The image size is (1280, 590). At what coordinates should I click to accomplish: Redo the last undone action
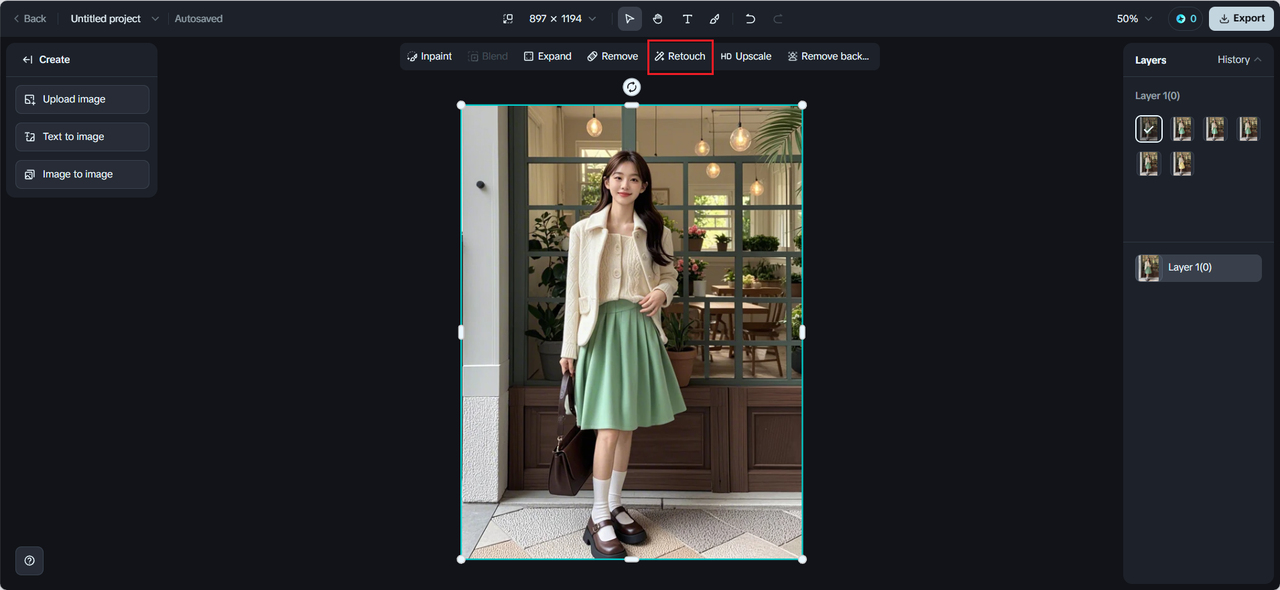click(x=778, y=19)
